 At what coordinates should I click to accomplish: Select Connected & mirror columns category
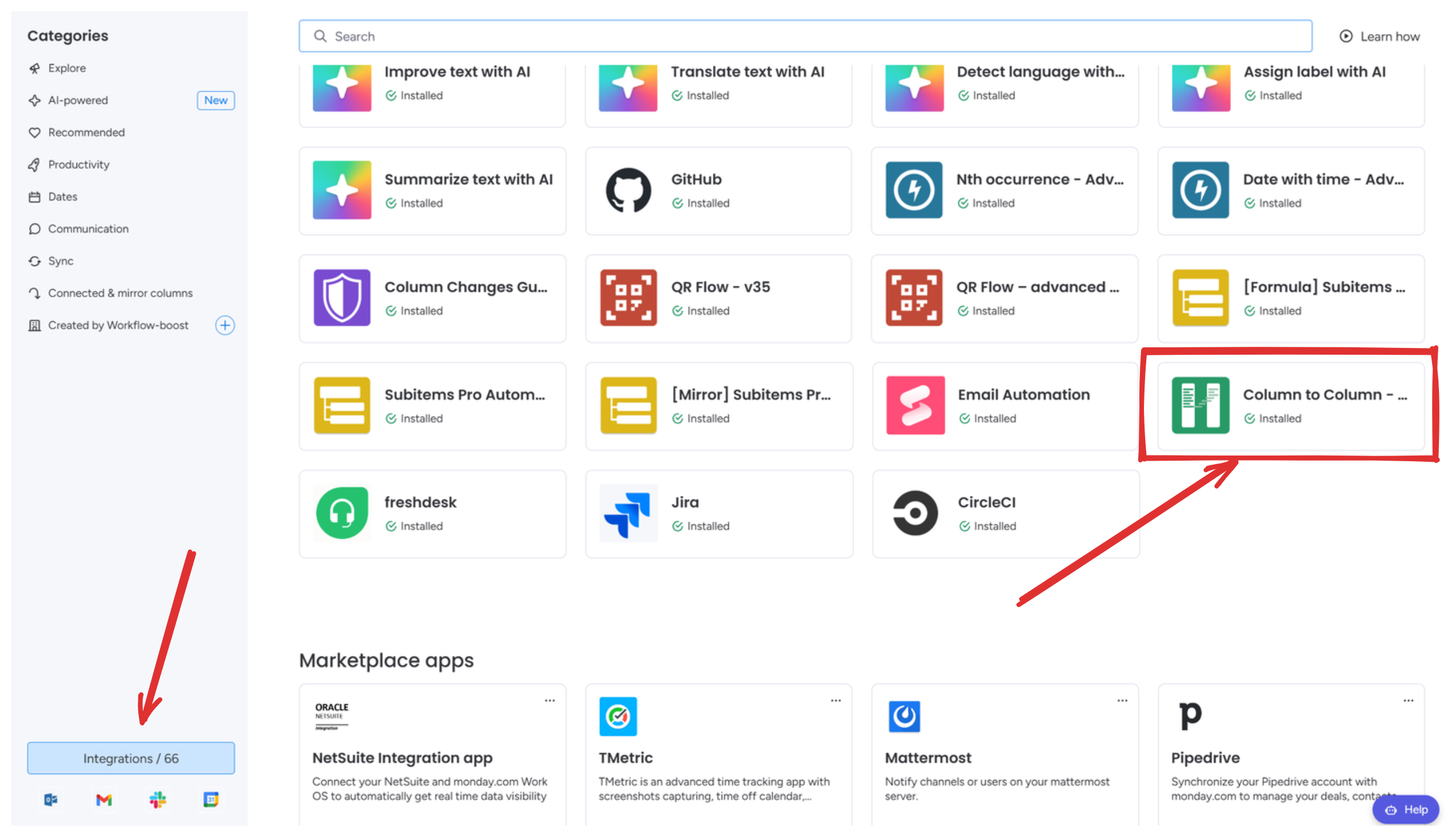point(120,293)
